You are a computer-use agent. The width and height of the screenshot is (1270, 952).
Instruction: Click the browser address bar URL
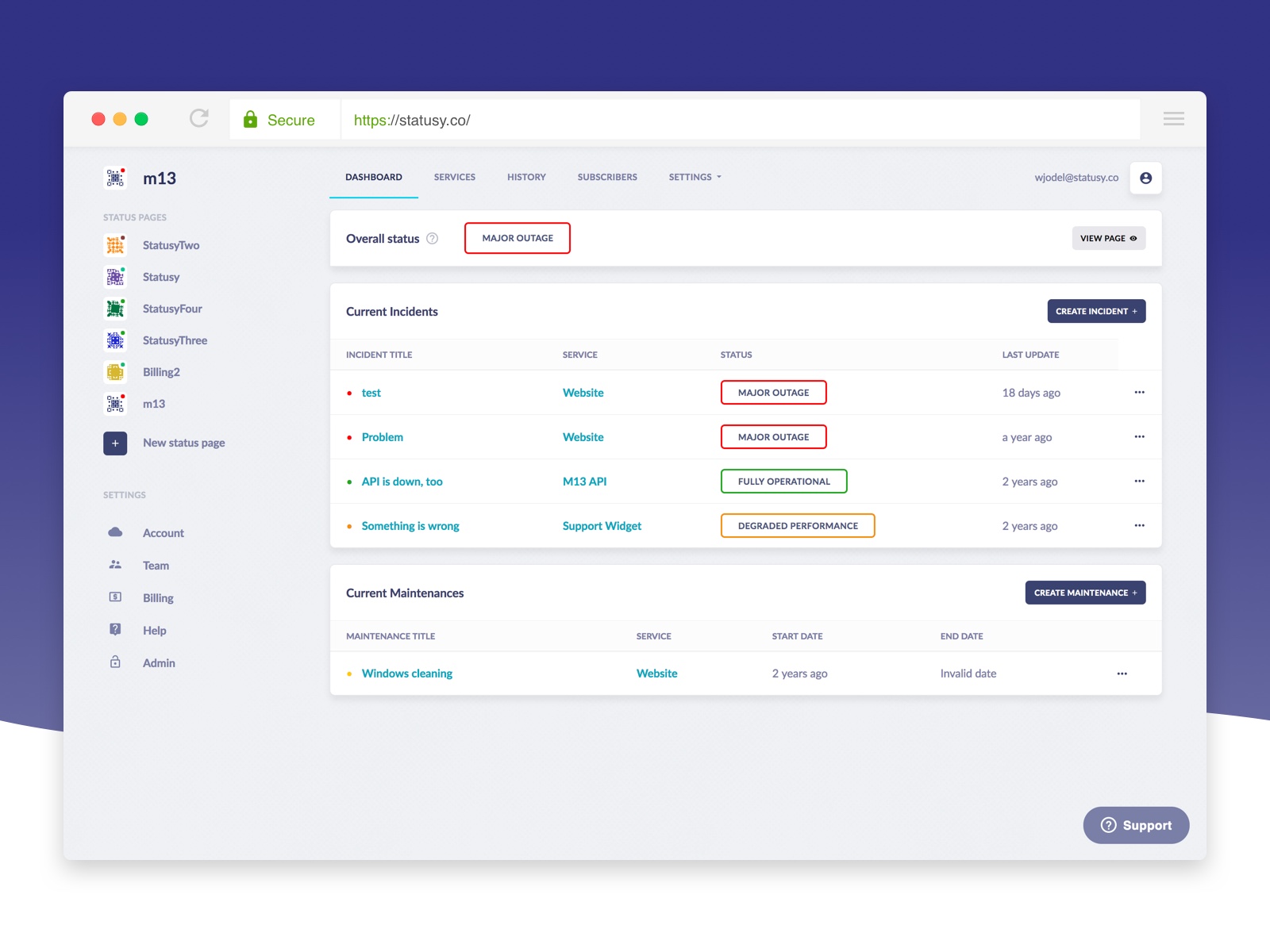coord(412,120)
